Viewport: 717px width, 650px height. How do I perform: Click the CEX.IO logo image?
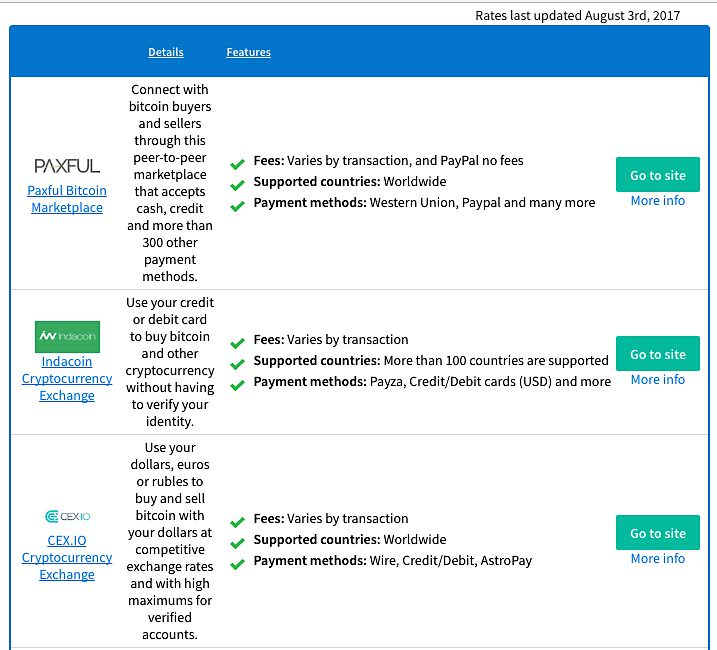pyautogui.click(x=67, y=516)
